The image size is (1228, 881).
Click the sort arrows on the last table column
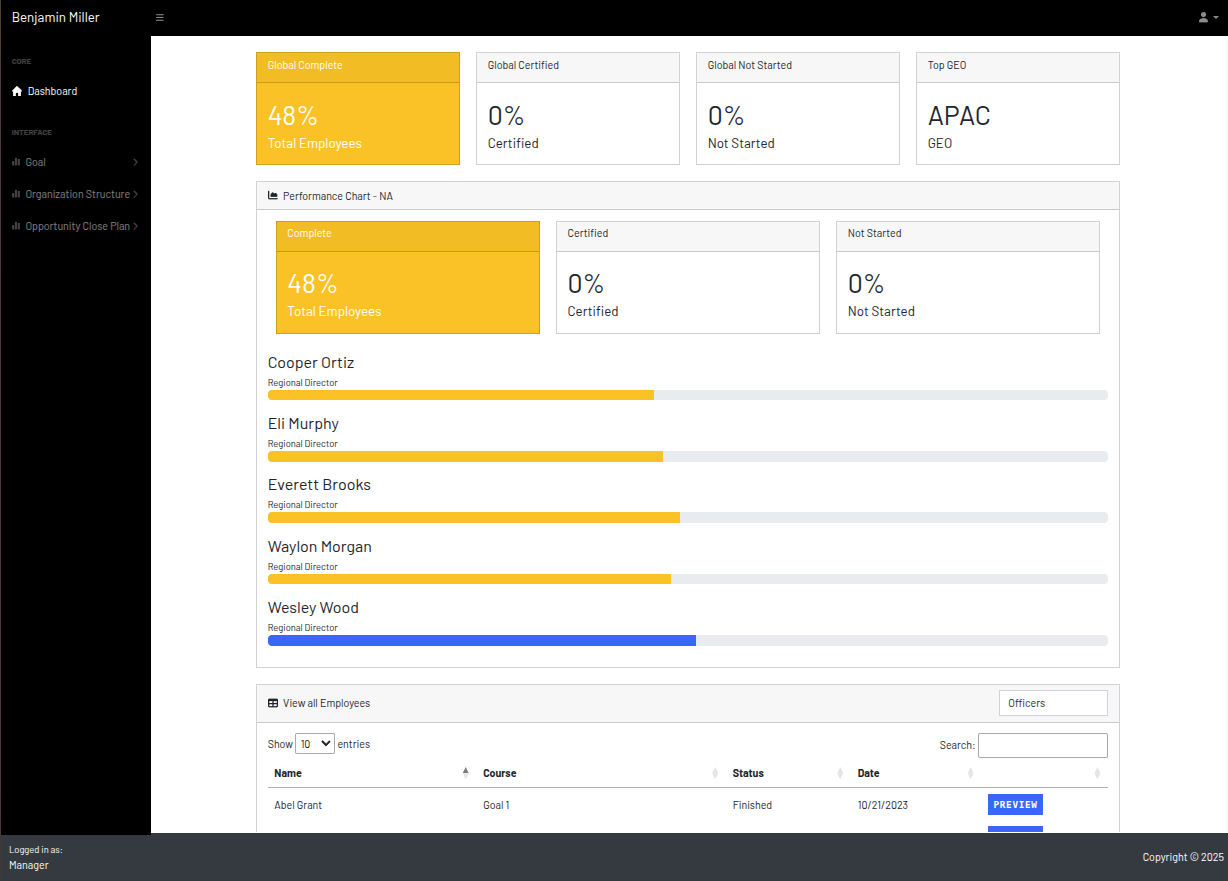click(1097, 773)
